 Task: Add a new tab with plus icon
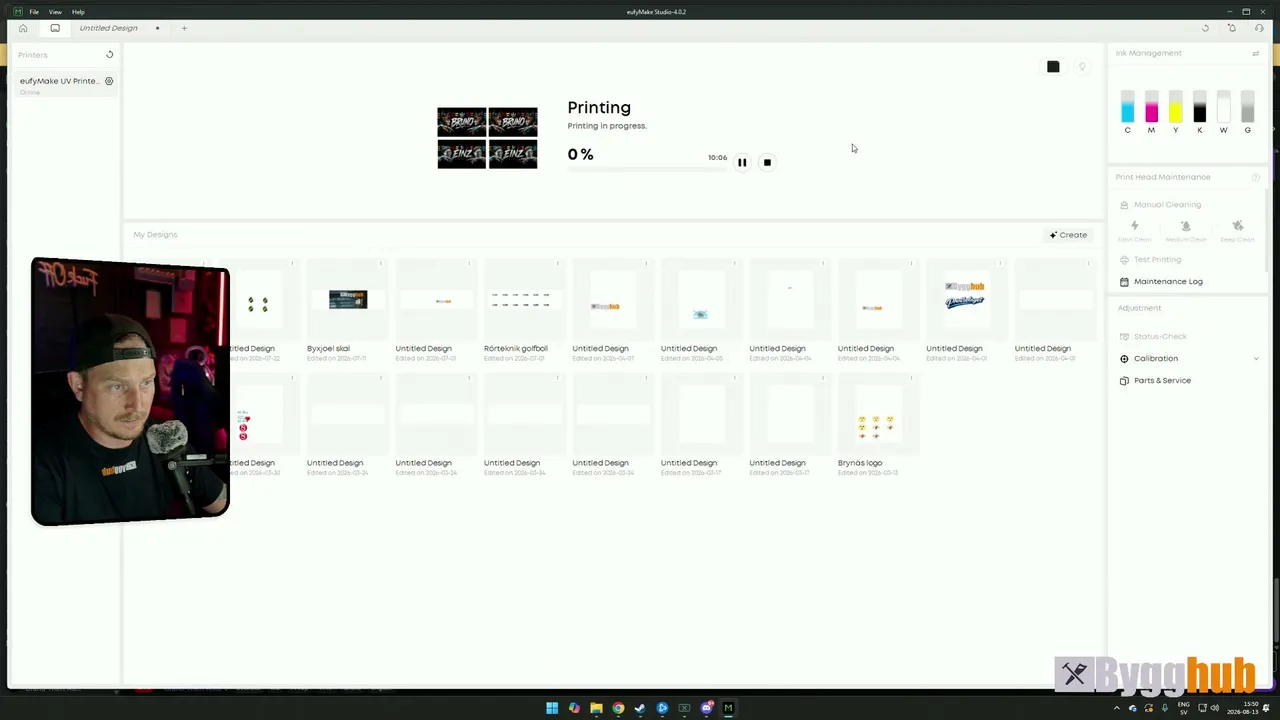pyautogui.click(x=184, y=28)
